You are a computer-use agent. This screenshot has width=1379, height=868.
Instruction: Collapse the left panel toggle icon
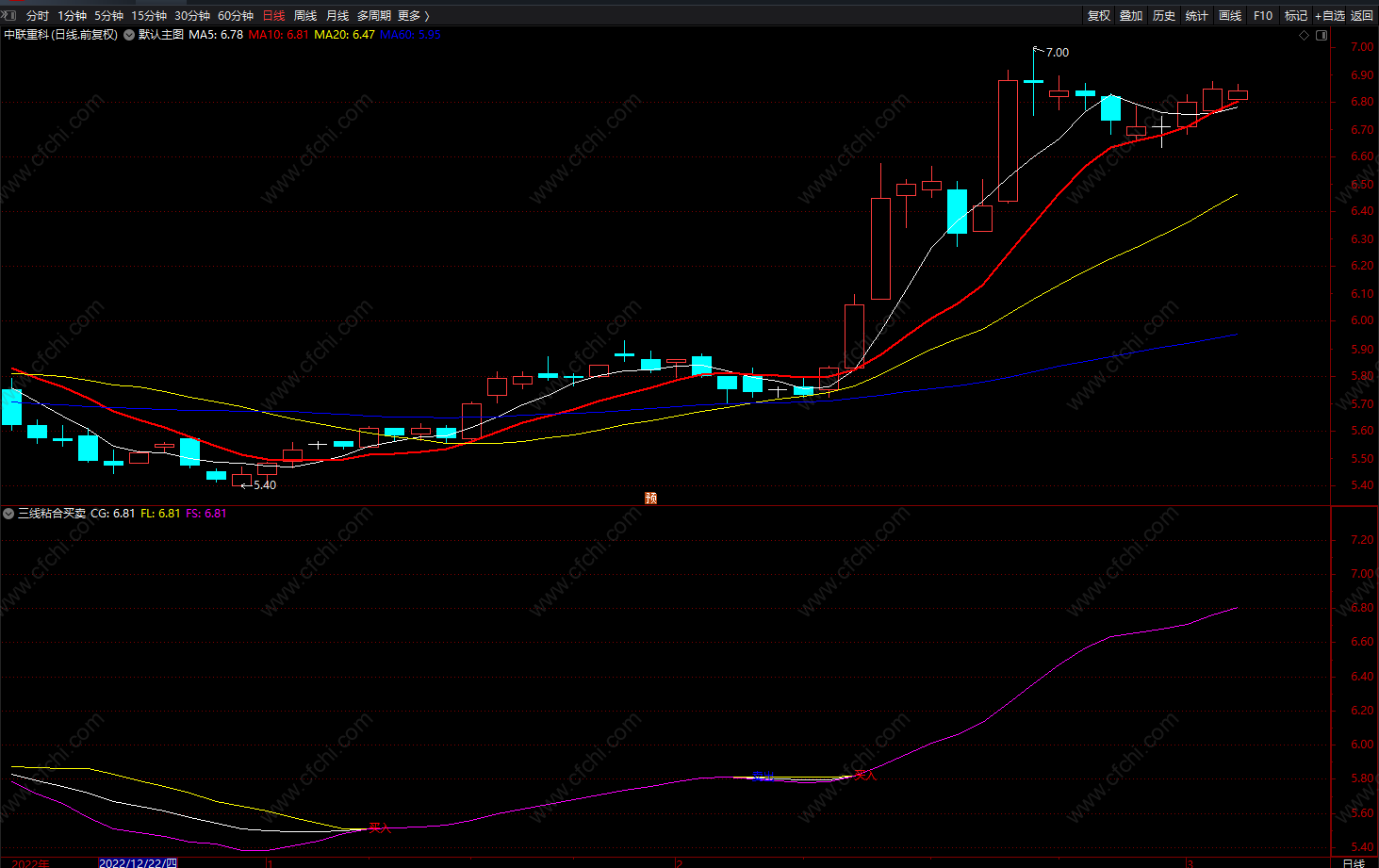pos(8,15)
